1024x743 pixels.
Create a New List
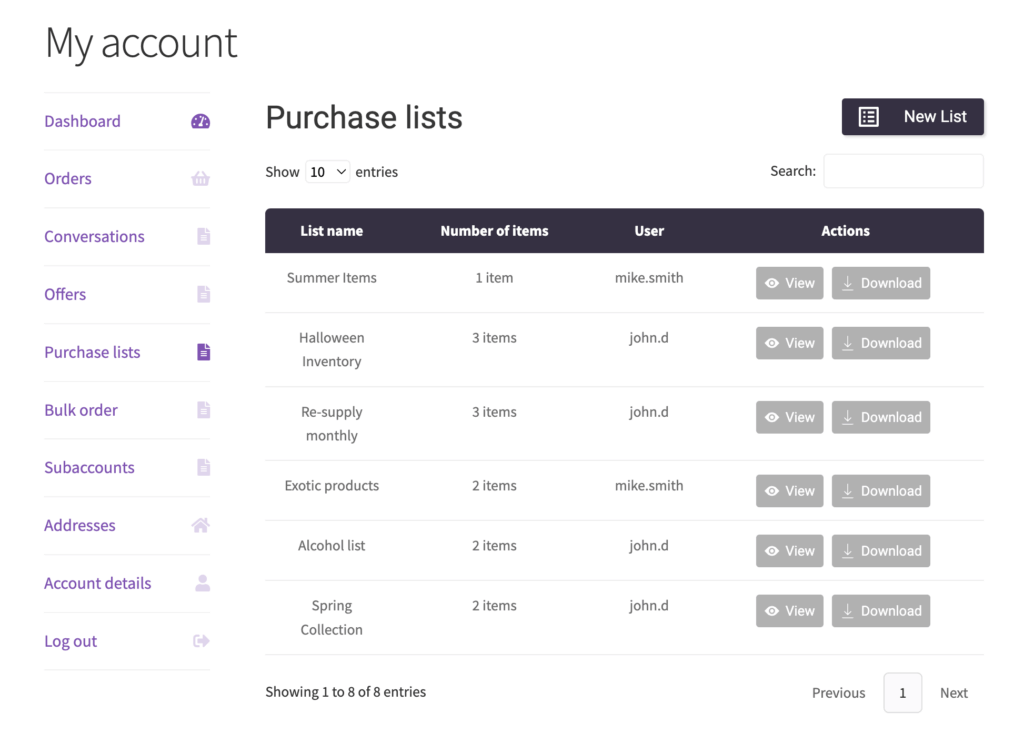tap(912, 117)
